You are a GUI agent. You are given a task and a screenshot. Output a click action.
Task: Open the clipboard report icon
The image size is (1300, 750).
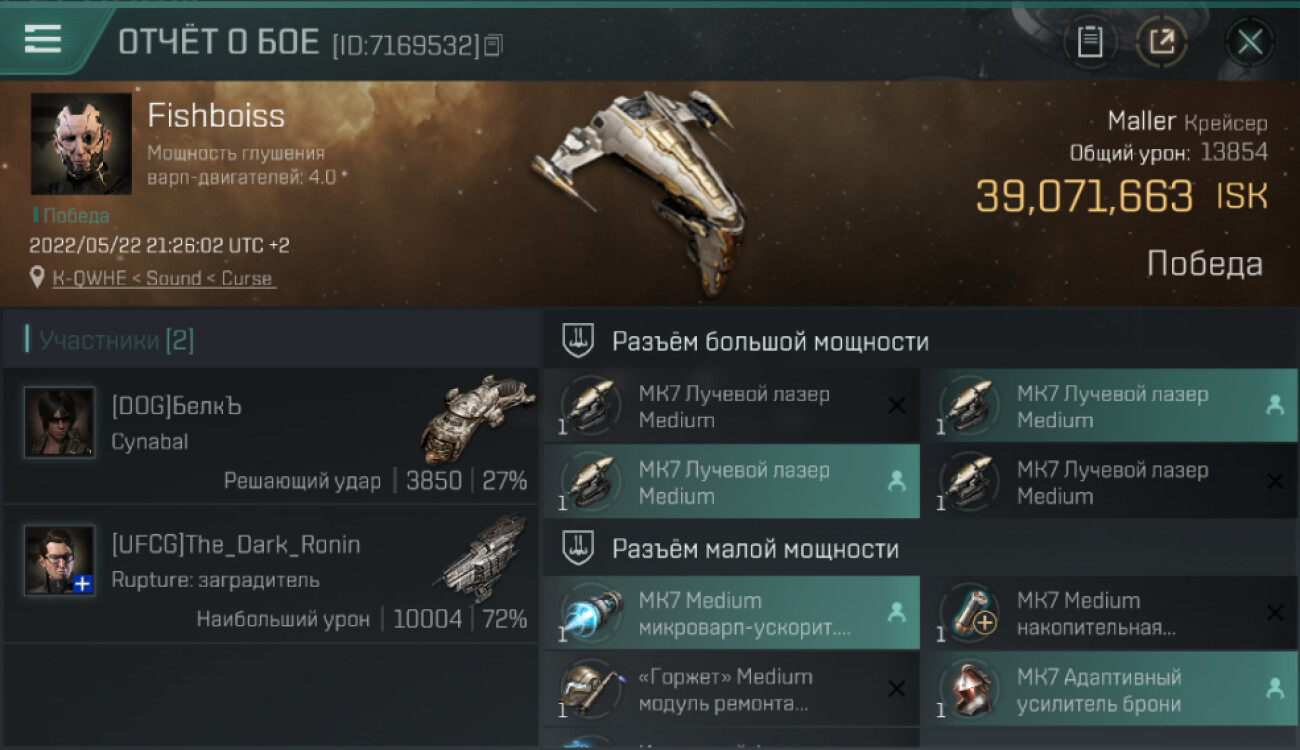click(1090, 42)
